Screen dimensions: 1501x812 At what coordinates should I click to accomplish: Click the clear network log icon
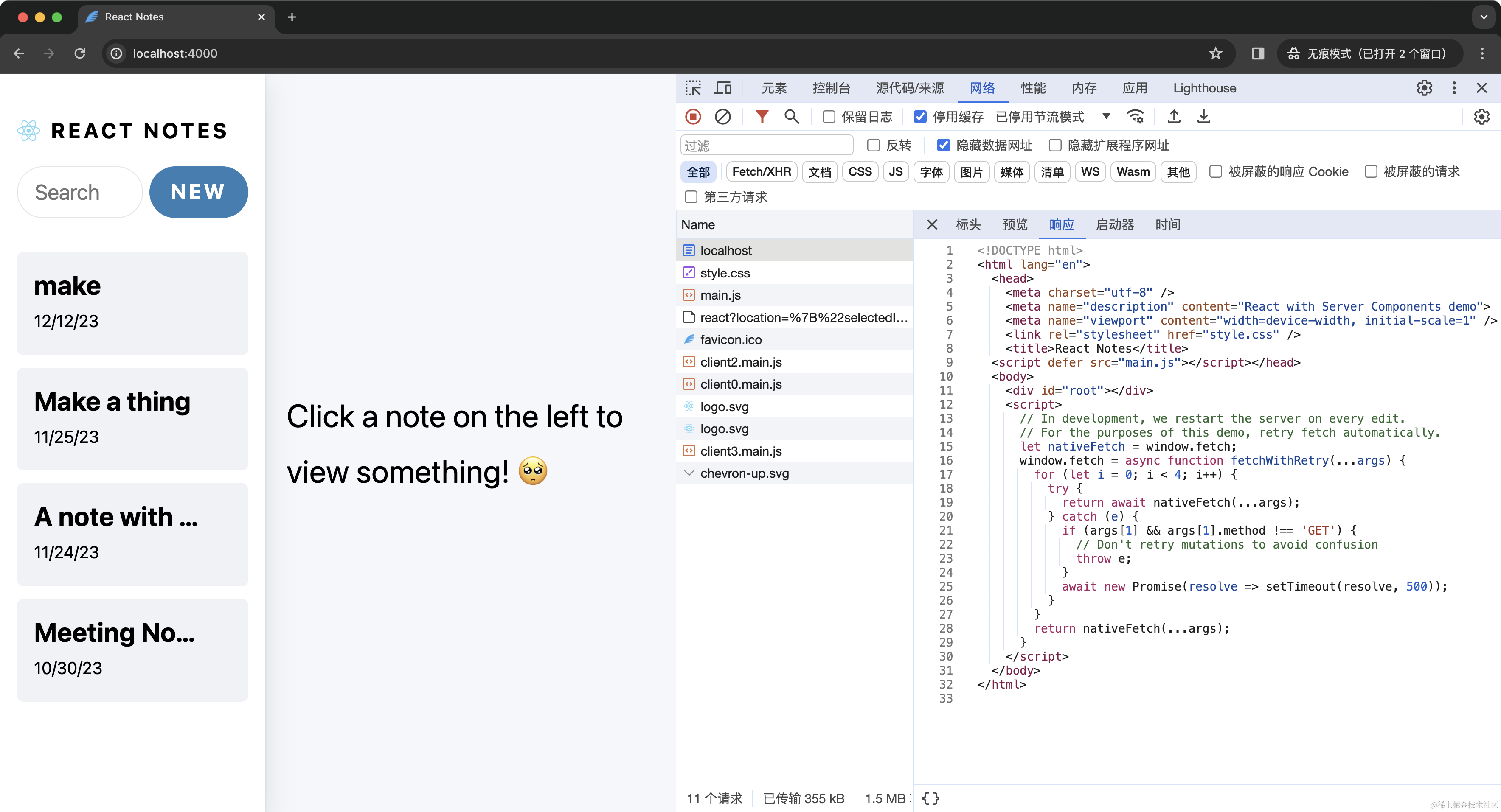tap(722, 117)
